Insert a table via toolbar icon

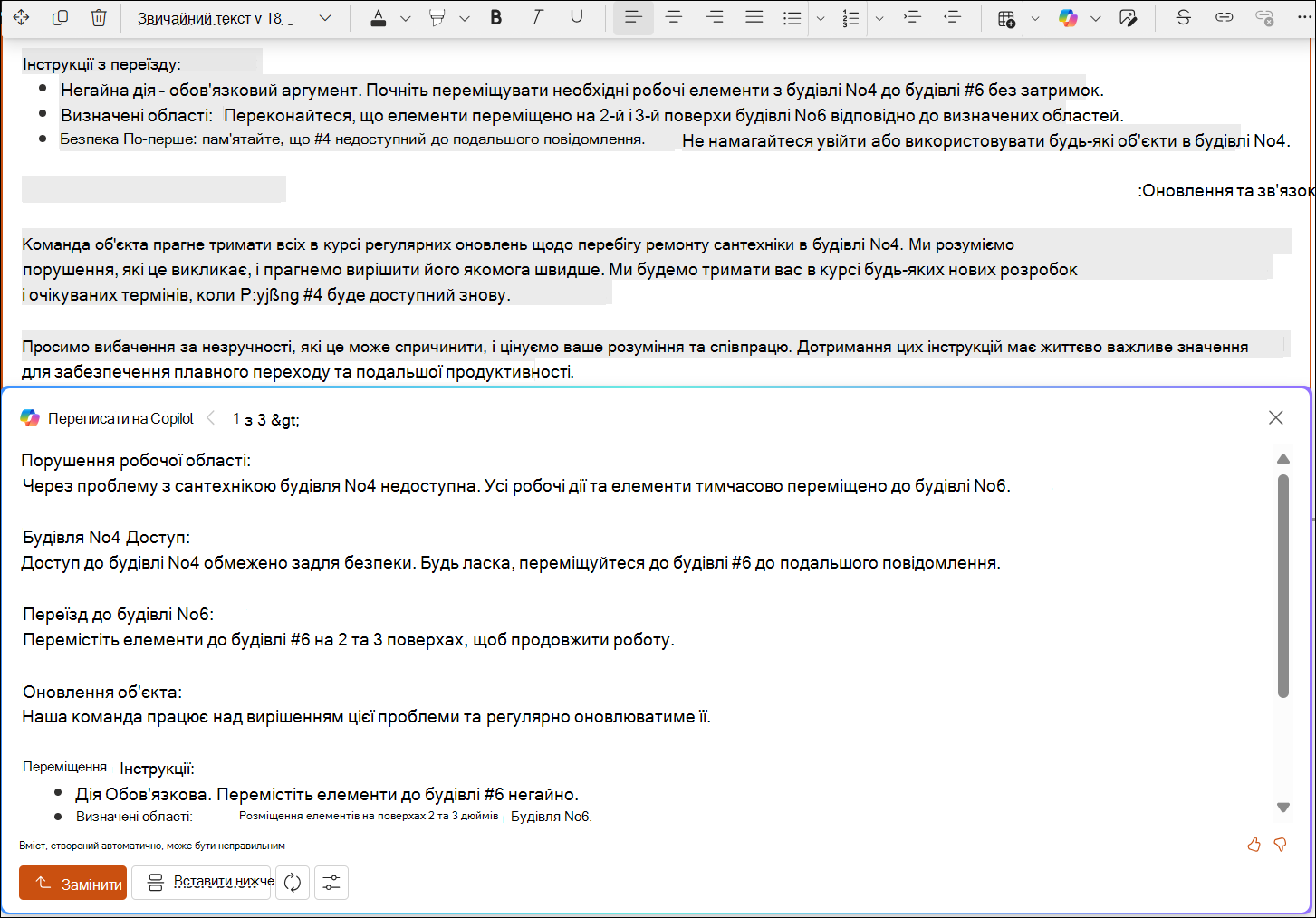[1006, 18]
